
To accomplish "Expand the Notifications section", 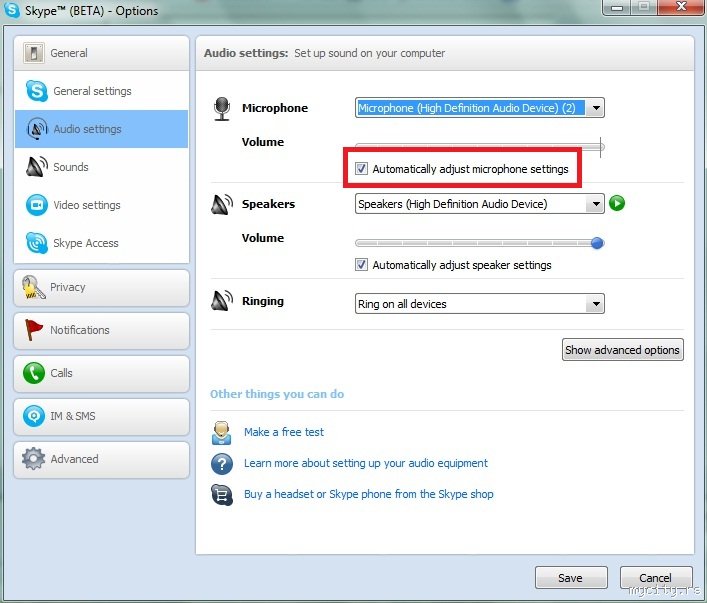I will click(101, 331).
